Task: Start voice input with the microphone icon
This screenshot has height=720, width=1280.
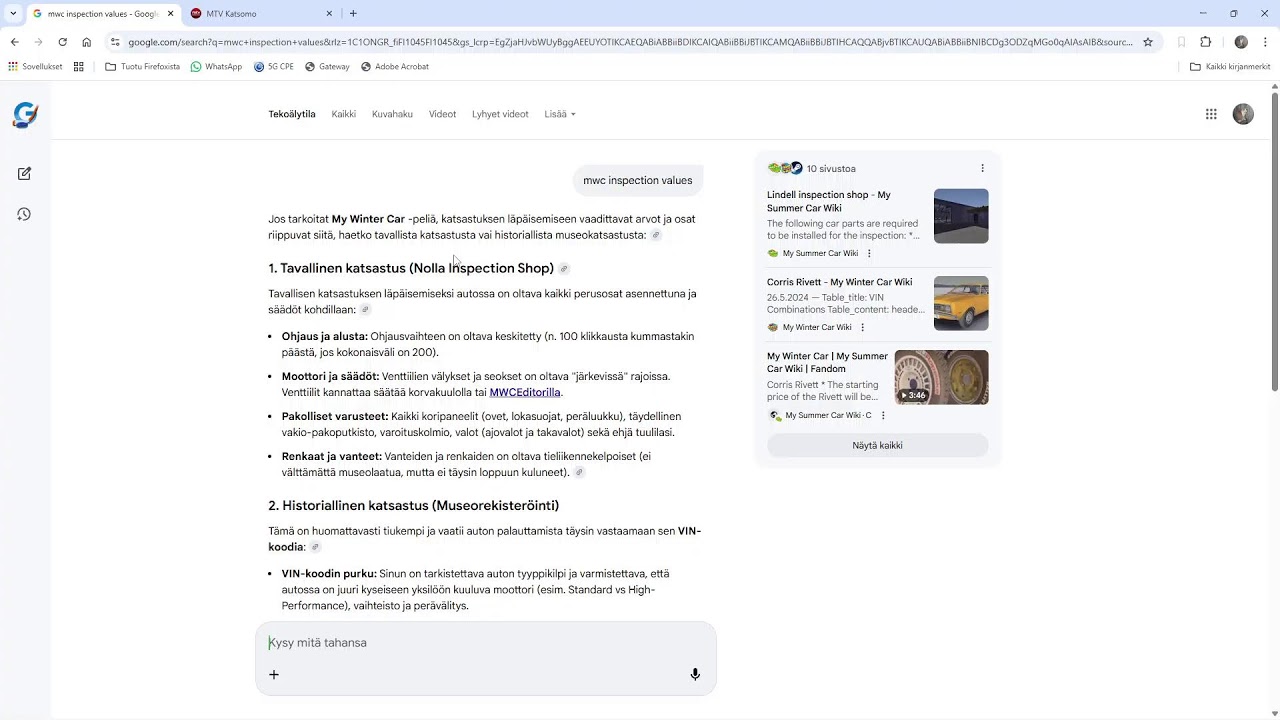Action: 695,675
